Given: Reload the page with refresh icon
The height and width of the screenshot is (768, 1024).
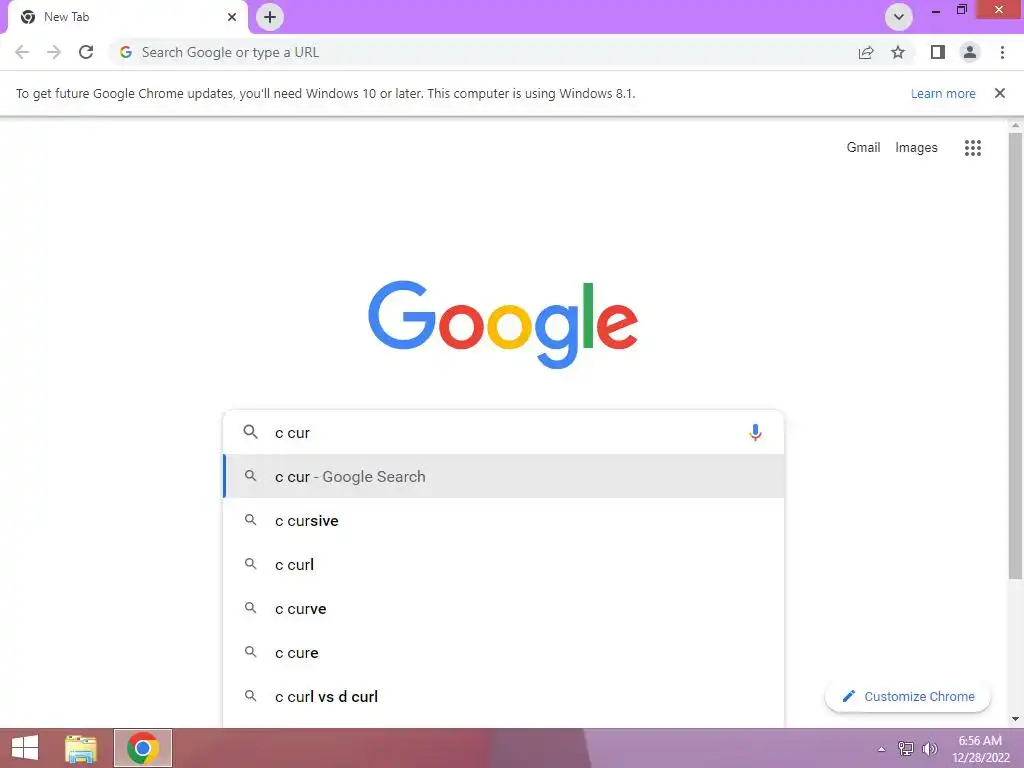Looking at the screenshot, I should 86,52.
